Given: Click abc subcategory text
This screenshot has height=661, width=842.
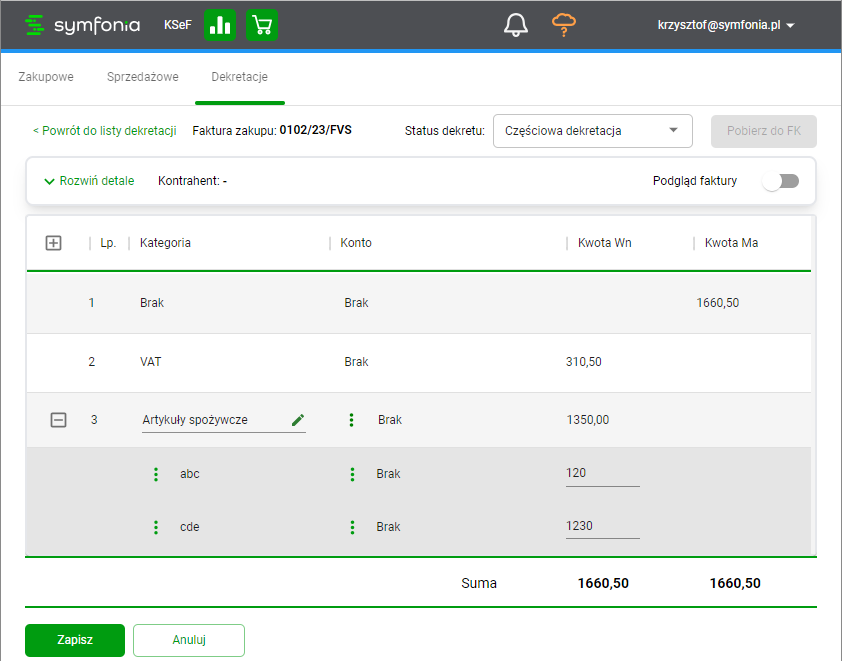Looking at the screenshot, I should pyautogui.click(x=190, y=474).
